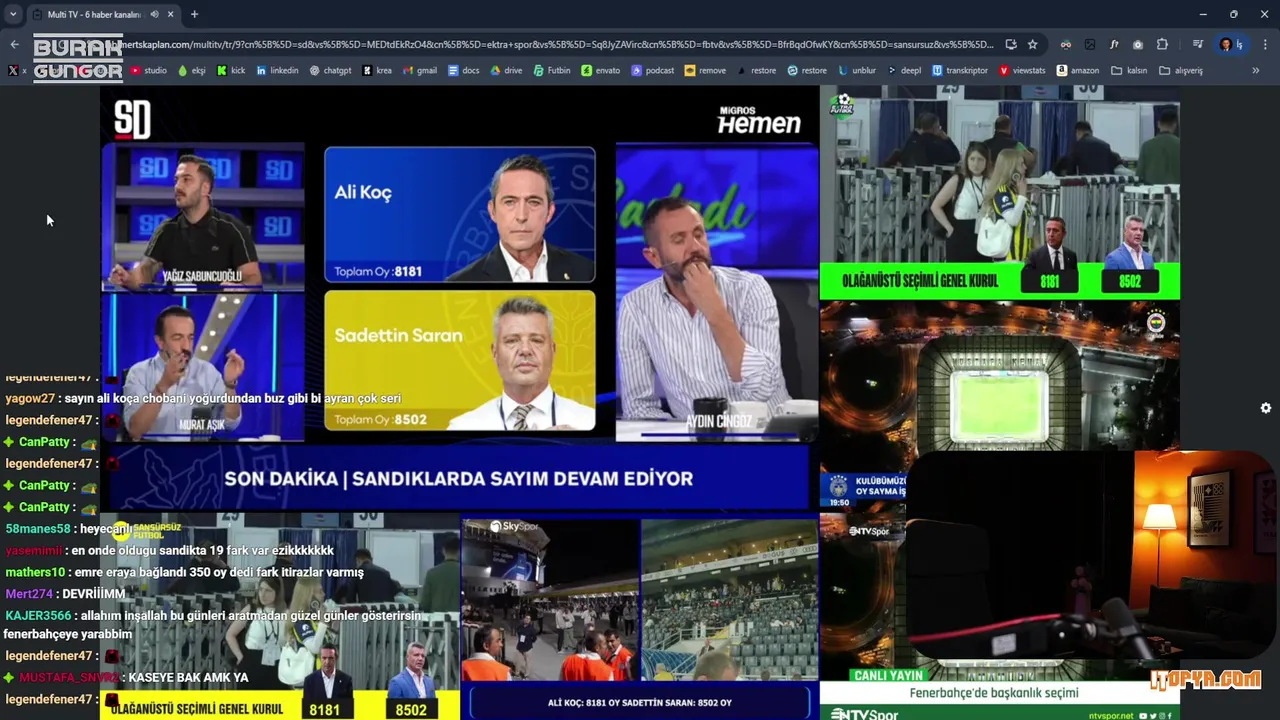Screen dimensions: 1280x720
Task: Open the unblur bookmark
Action: pyautogui.click(x=857, y=71)
